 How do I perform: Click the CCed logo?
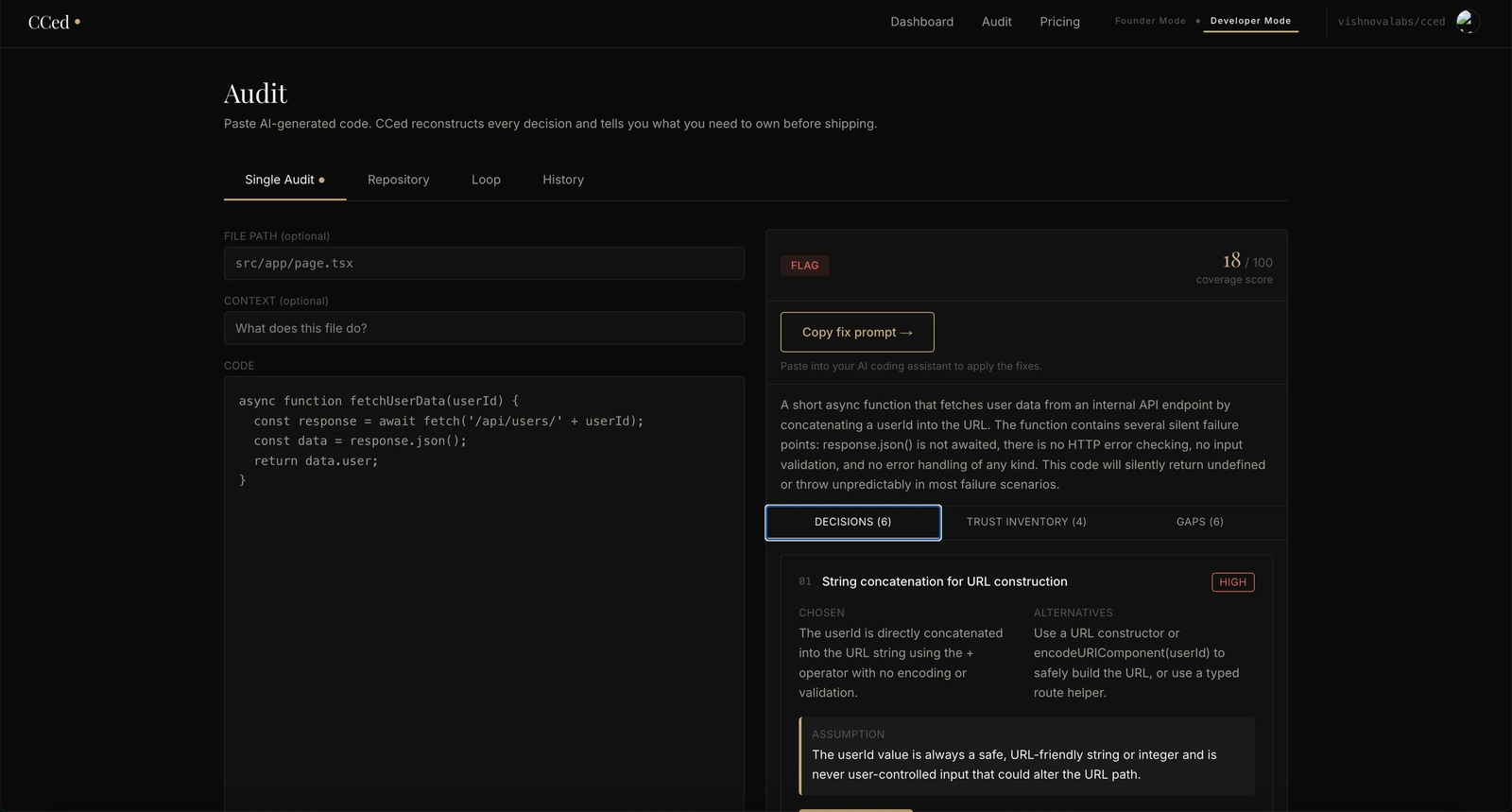[54, 22]
